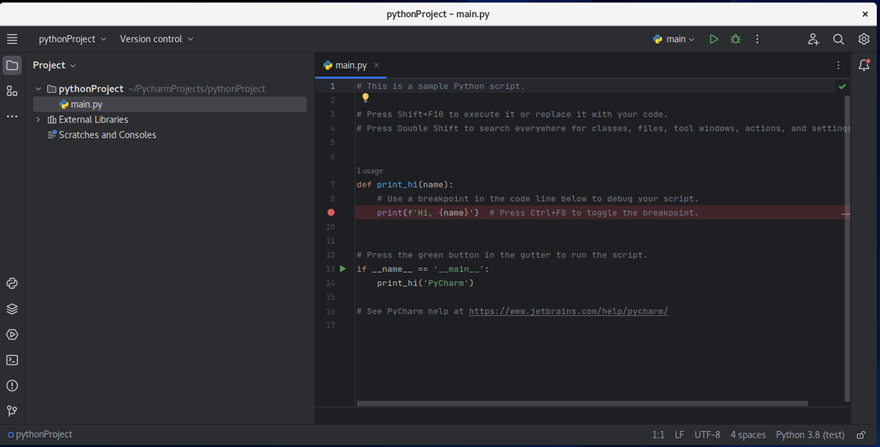Click the "if __name__ == '__main__':" line

[423, 269]
